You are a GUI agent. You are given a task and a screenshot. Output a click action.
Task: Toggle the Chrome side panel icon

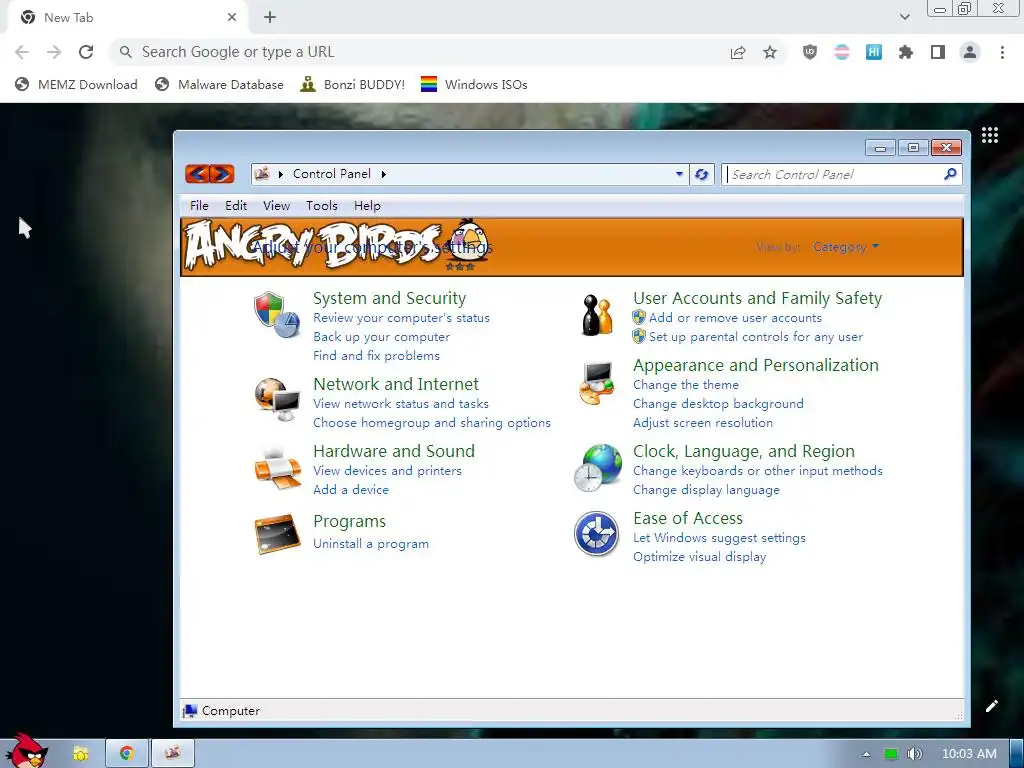point(938,52)
